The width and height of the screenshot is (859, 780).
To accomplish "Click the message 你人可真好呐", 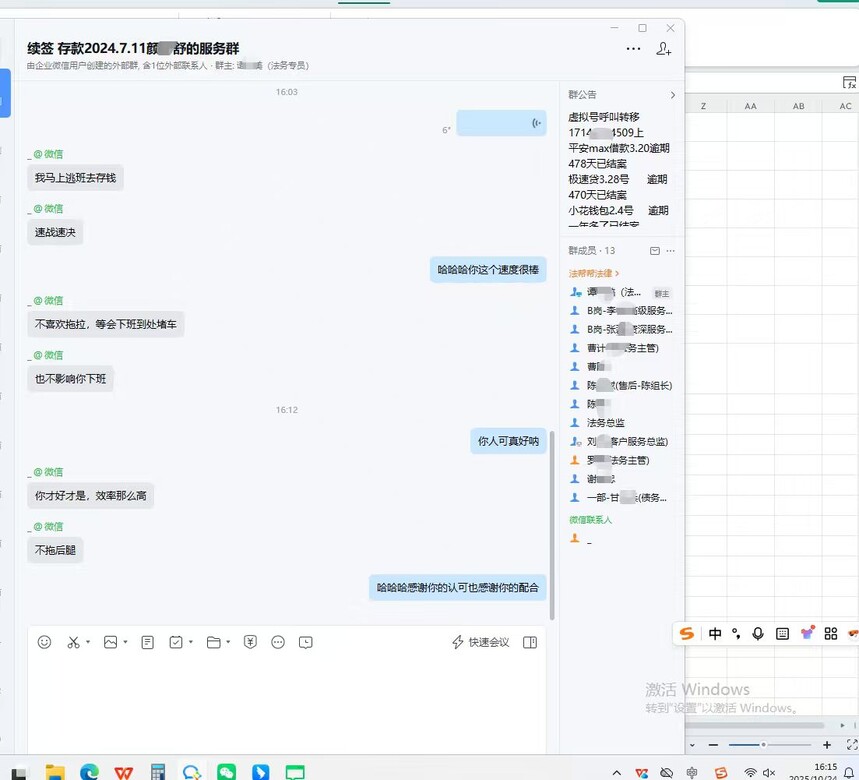I will [x=508, y=441].
